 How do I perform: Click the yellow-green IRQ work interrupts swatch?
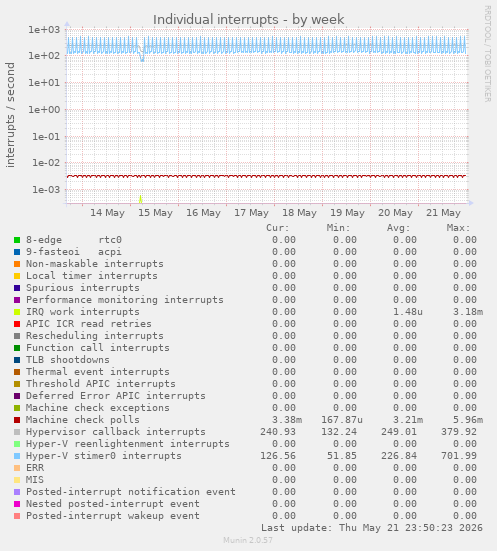(17, 312)
